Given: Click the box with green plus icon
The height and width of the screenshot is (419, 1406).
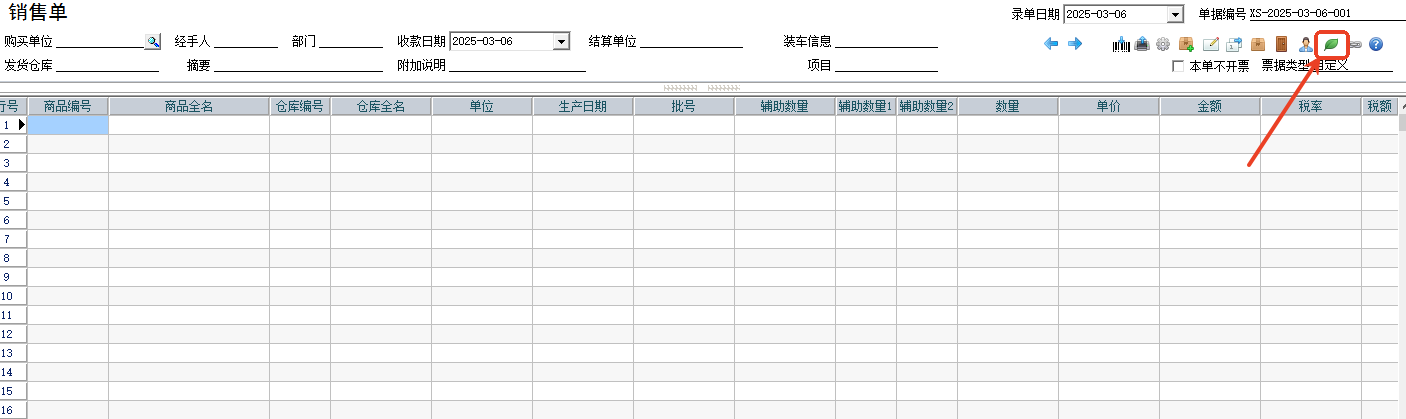Looking at the screenshot, I should (x=1187, y=44).
